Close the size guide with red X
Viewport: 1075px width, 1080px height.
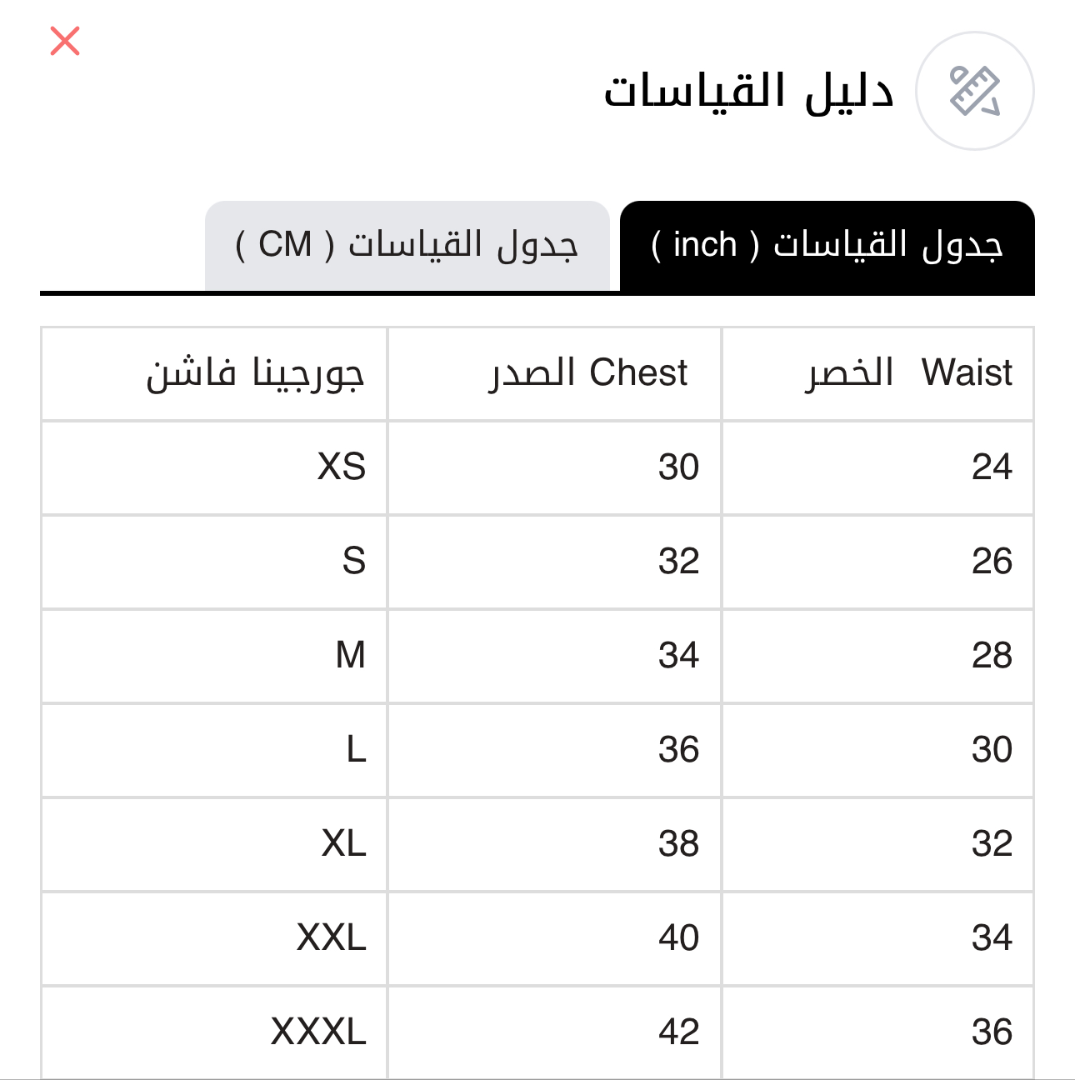click(x=65, y=42)
